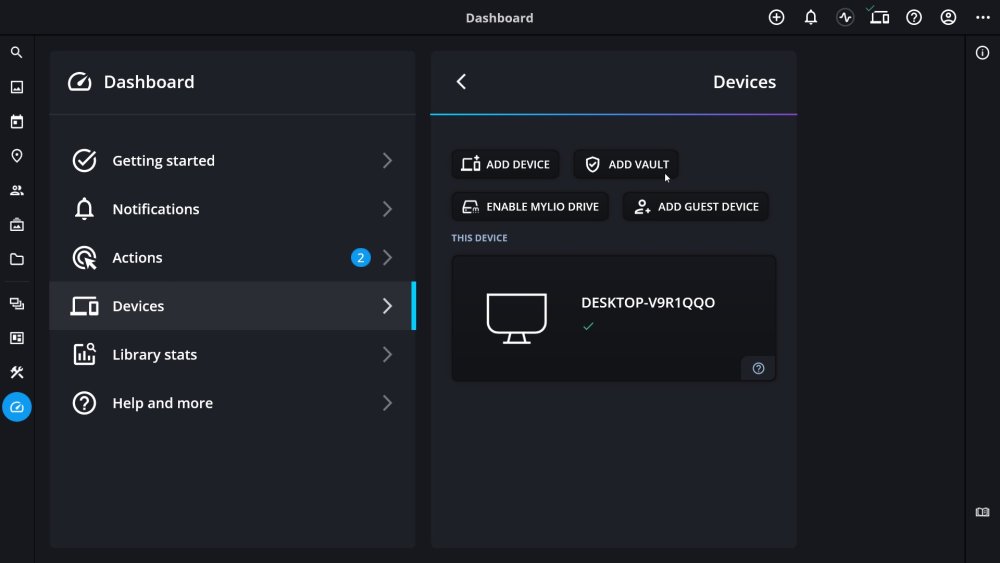Click the sync activity pulse icon
1000x563 pixels.
[845, 18]
